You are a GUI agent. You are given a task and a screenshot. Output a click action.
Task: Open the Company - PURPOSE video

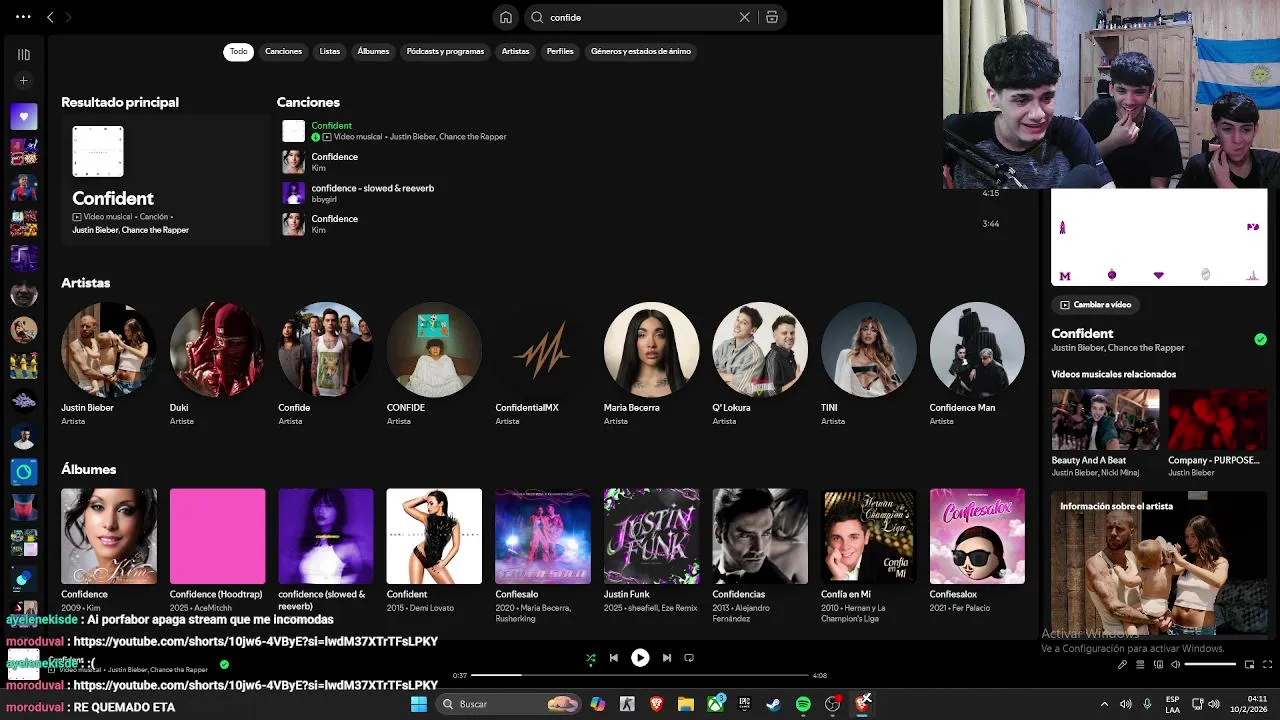[1217, 431]
